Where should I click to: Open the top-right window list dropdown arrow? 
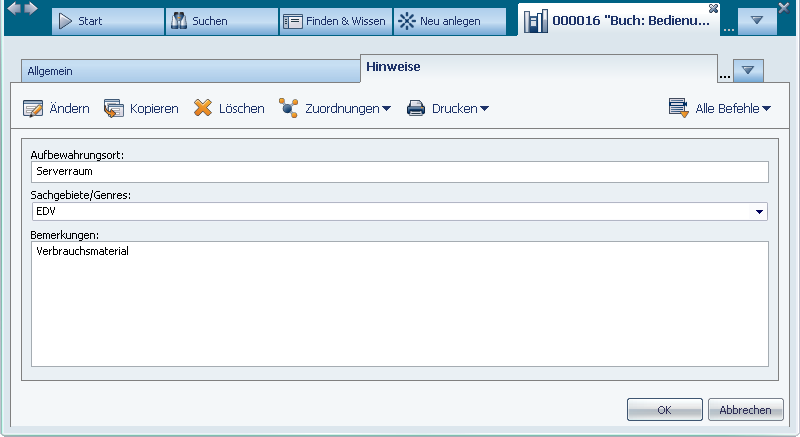click(757, 21)
